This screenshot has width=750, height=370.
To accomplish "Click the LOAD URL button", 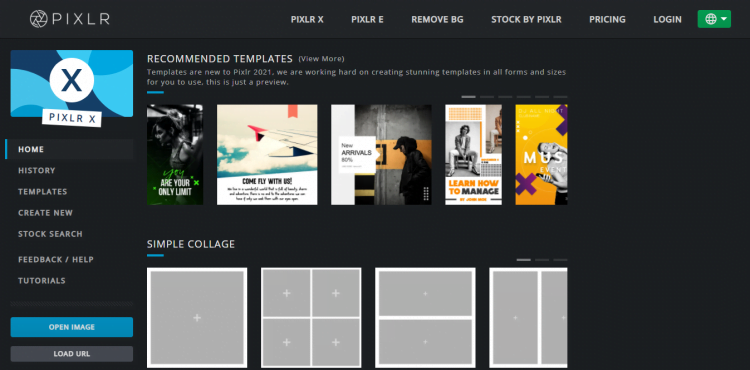I will [72, 354].
